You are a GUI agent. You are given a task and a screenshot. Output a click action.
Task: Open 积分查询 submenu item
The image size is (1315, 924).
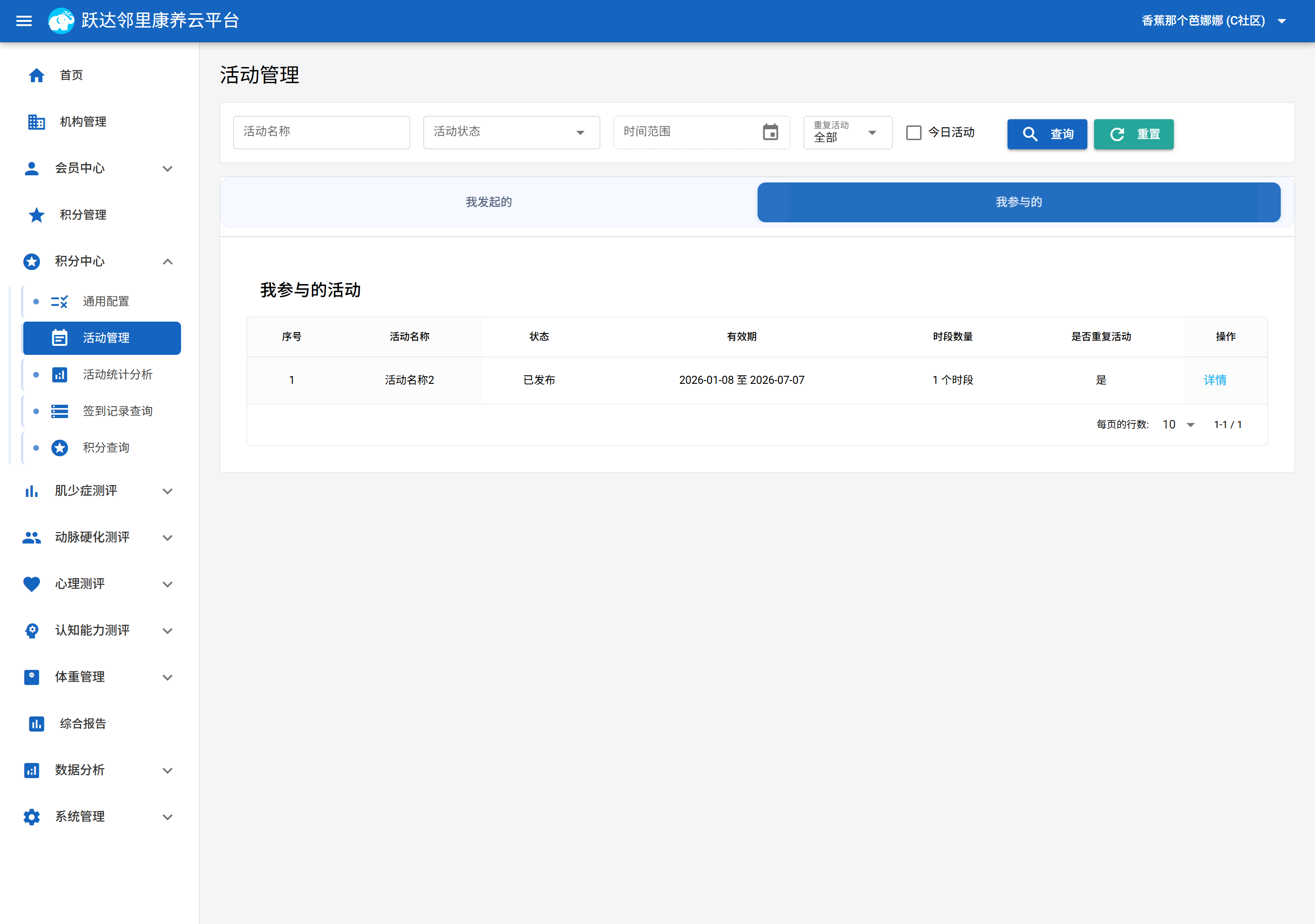click(x=101, y=448)
